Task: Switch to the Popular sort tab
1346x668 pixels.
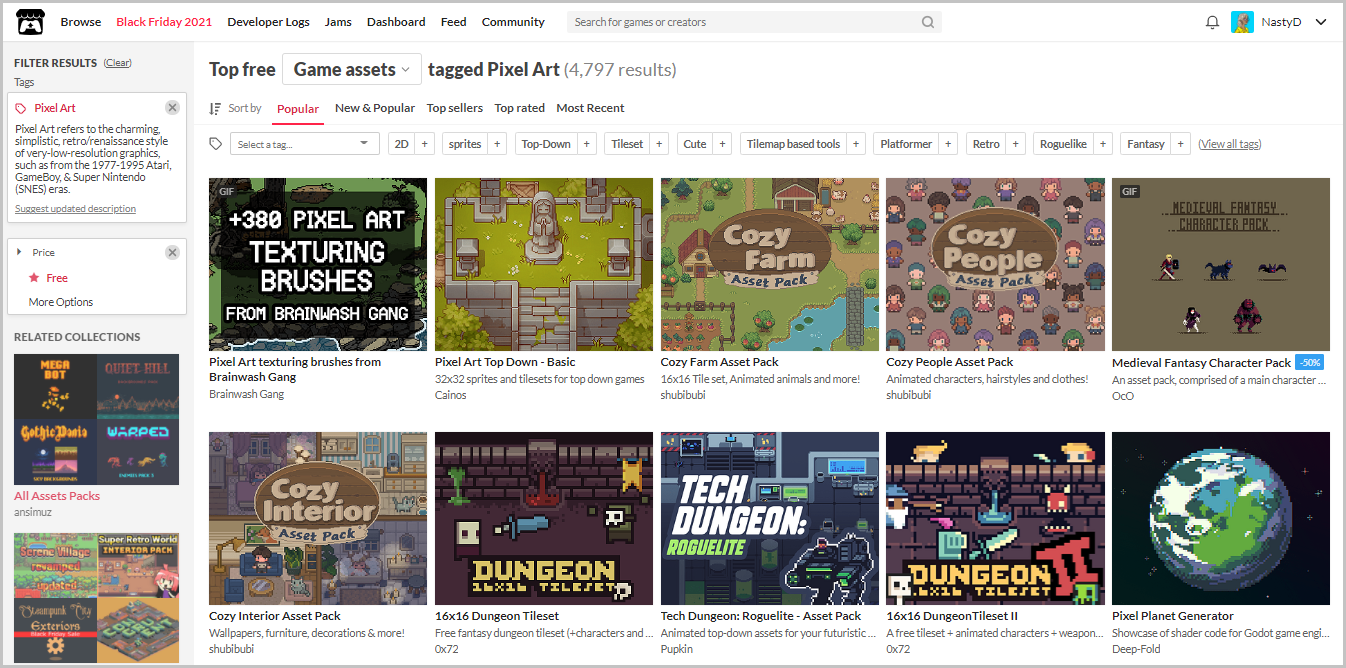Action: point(298,109)
